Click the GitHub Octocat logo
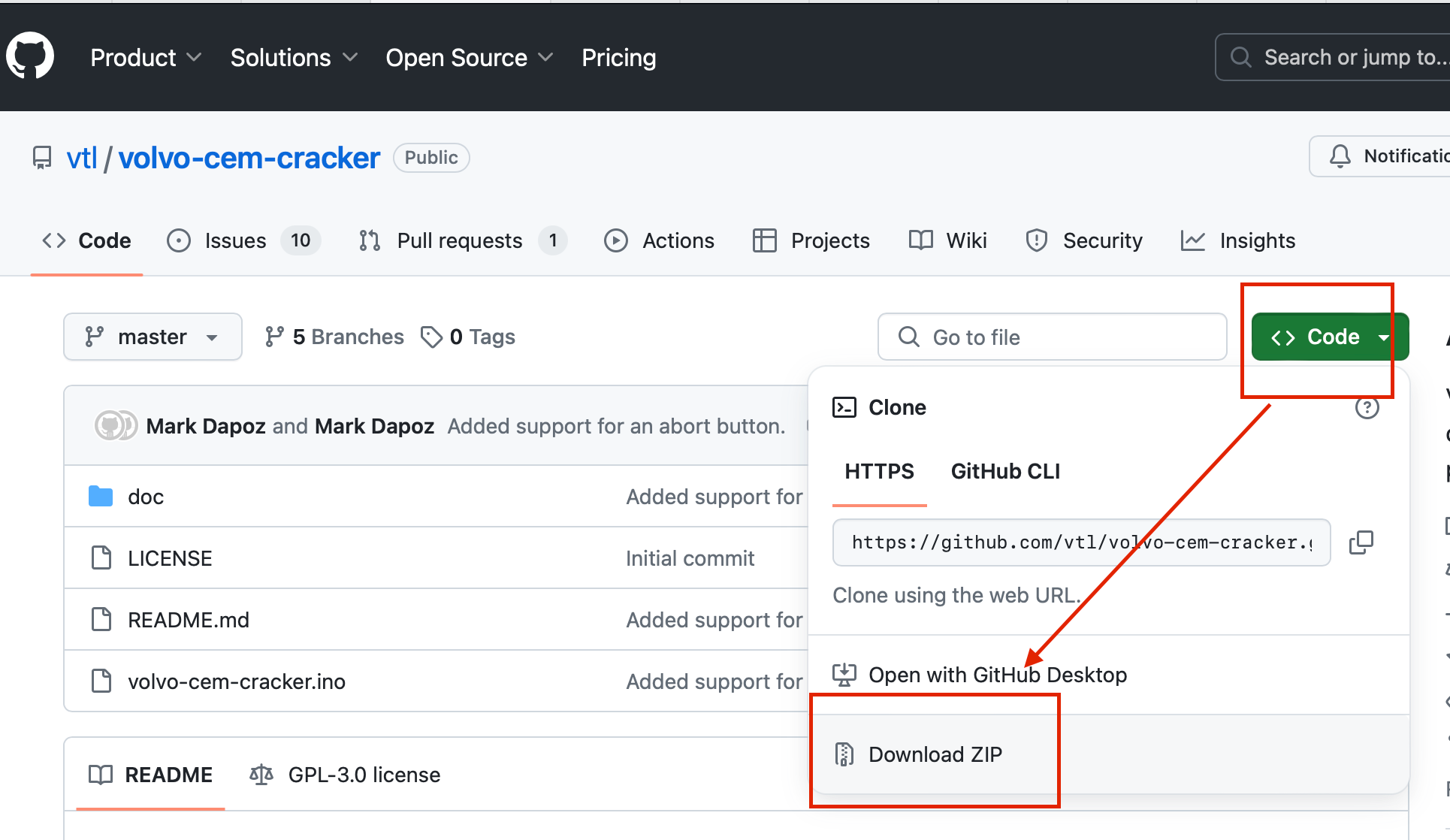This screenshot has height=840, width=1450. tap(30, 56)
